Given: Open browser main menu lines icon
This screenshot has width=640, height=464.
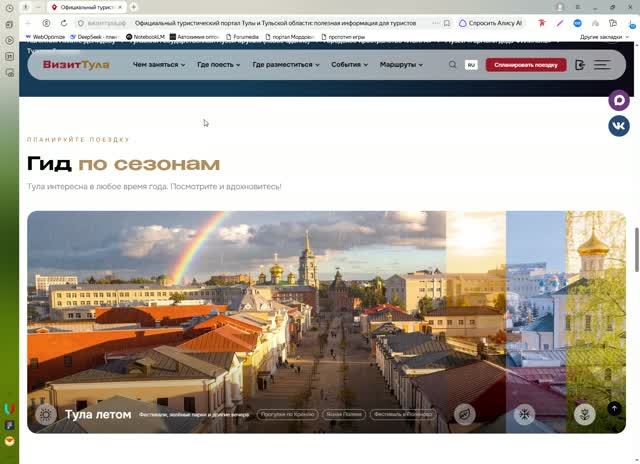Looking at the screenshot, I should (x=578, y=7).
